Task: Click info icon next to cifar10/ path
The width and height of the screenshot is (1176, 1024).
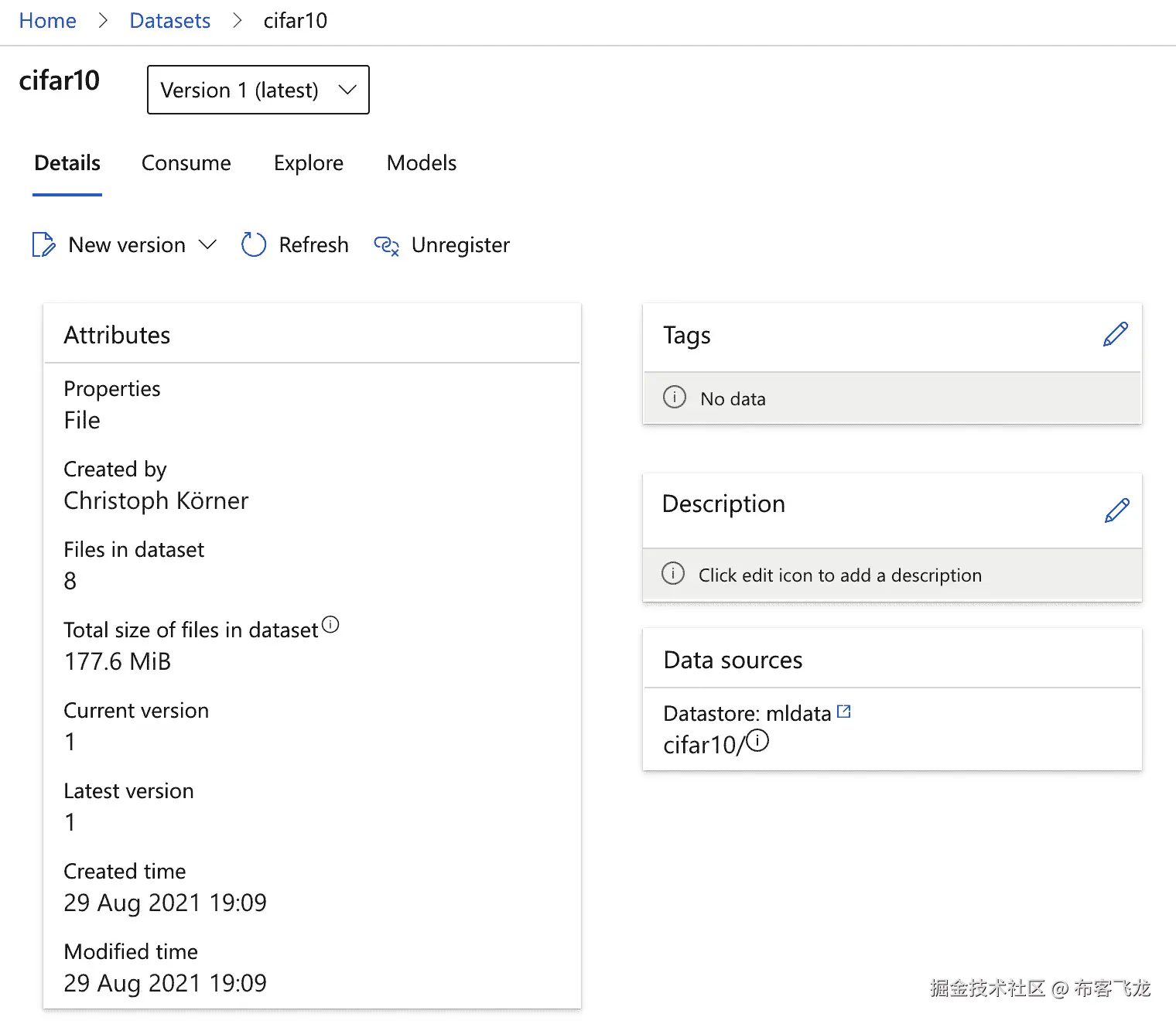Action: point(757,741)
